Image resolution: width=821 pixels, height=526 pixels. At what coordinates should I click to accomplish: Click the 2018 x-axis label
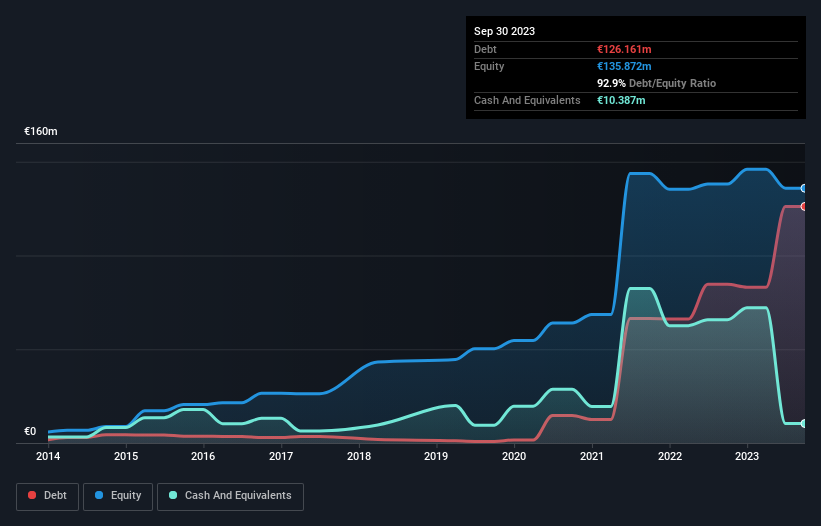click(359, 456)
